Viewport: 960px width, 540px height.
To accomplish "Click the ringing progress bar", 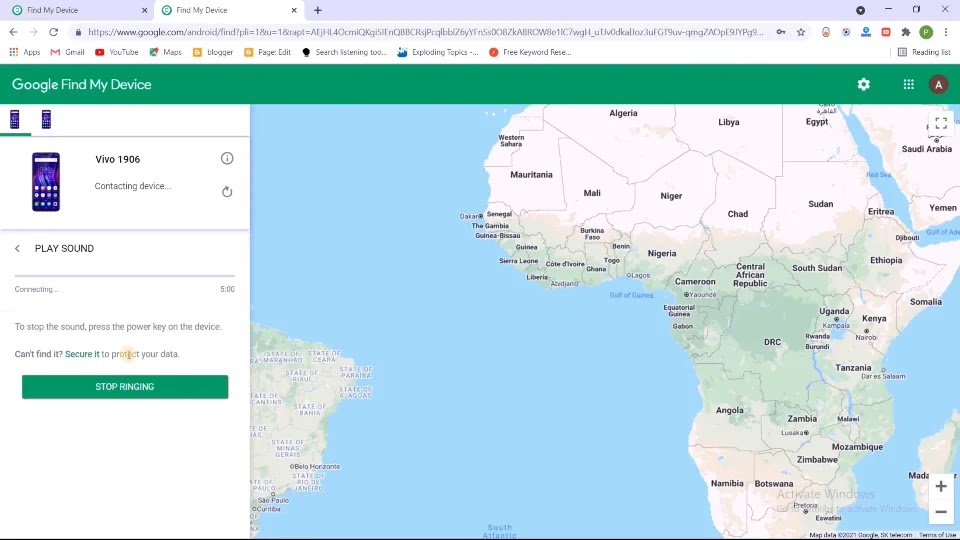I will [x=125, y=276].
